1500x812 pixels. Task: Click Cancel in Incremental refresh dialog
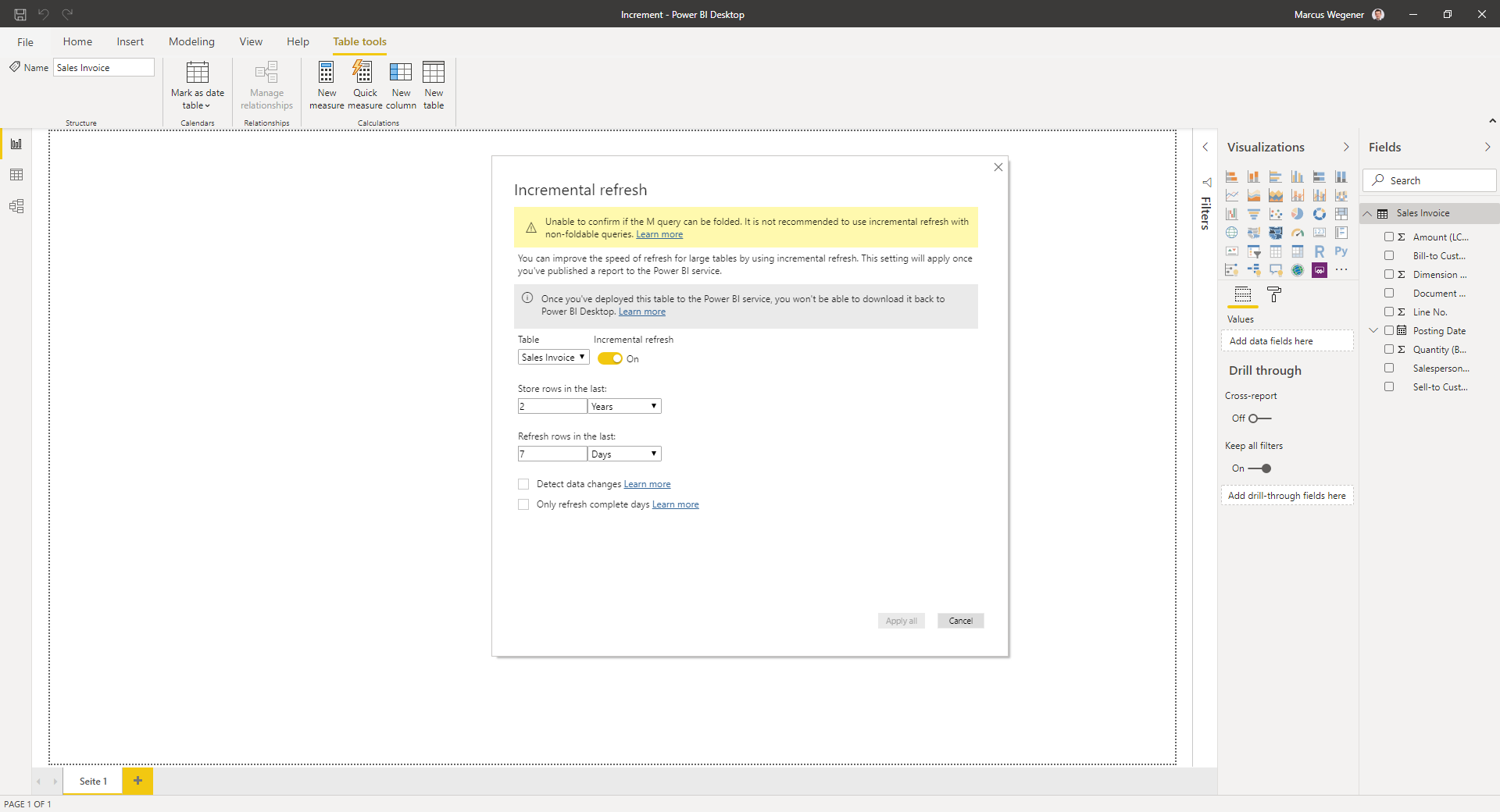[961, 621]
